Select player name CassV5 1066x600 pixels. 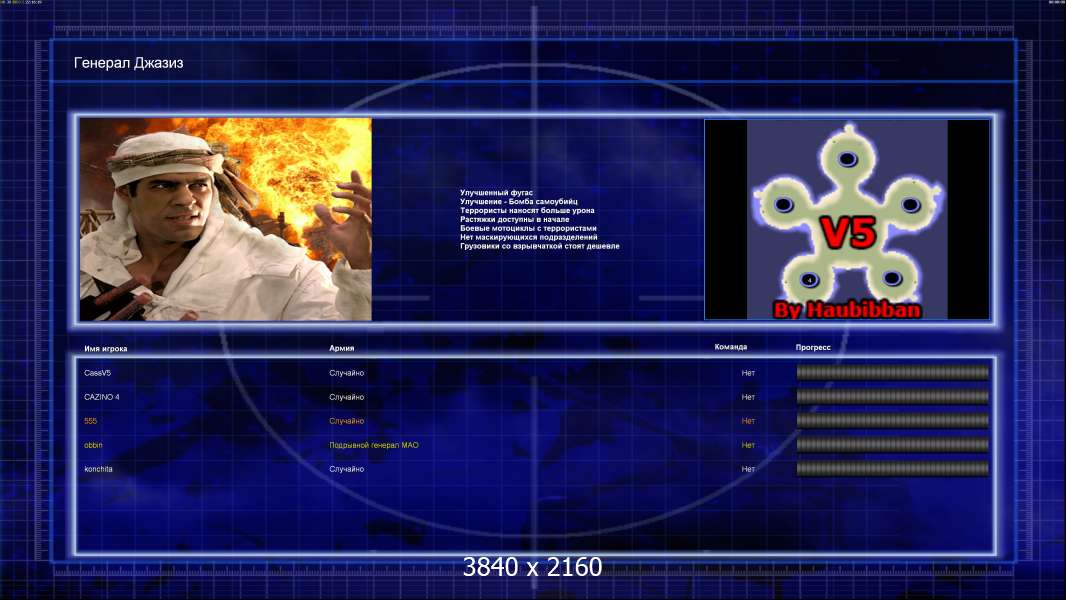pos(97,373)
